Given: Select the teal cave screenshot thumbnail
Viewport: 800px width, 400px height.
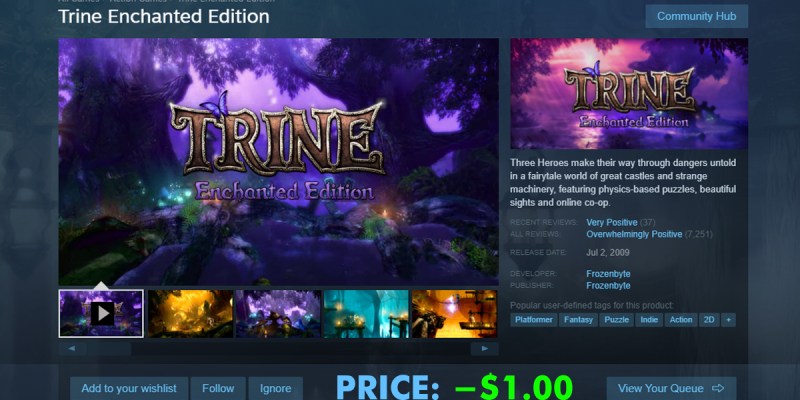Looking at the screenshot, I should (x=366, y=313).
